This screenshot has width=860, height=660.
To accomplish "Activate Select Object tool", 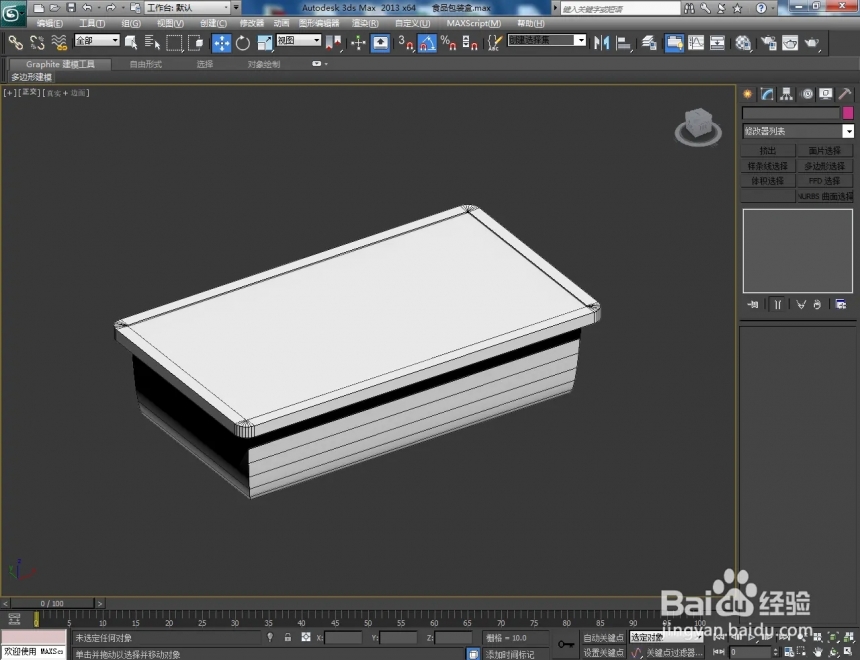I will click(131, 43).
